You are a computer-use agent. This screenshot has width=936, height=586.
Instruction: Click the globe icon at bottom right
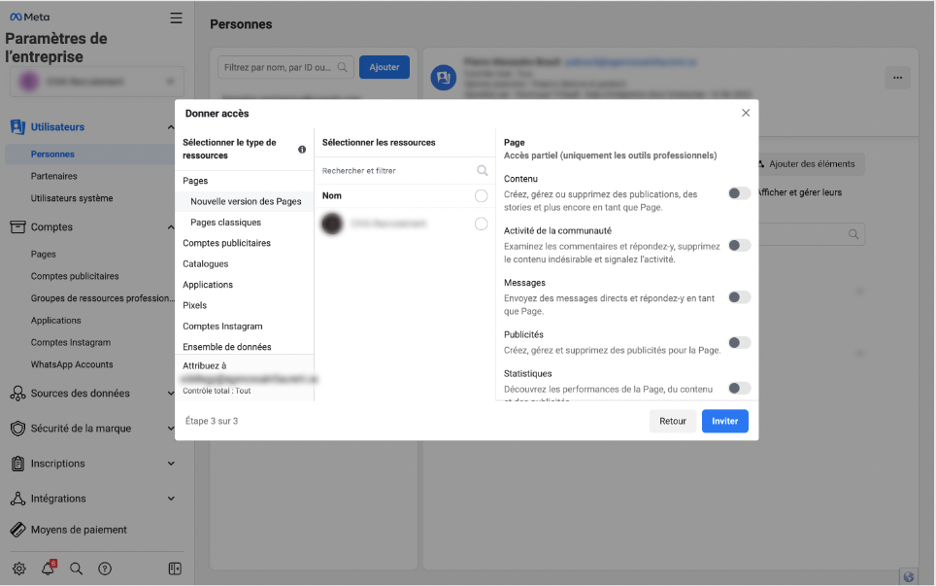(909, 576)
